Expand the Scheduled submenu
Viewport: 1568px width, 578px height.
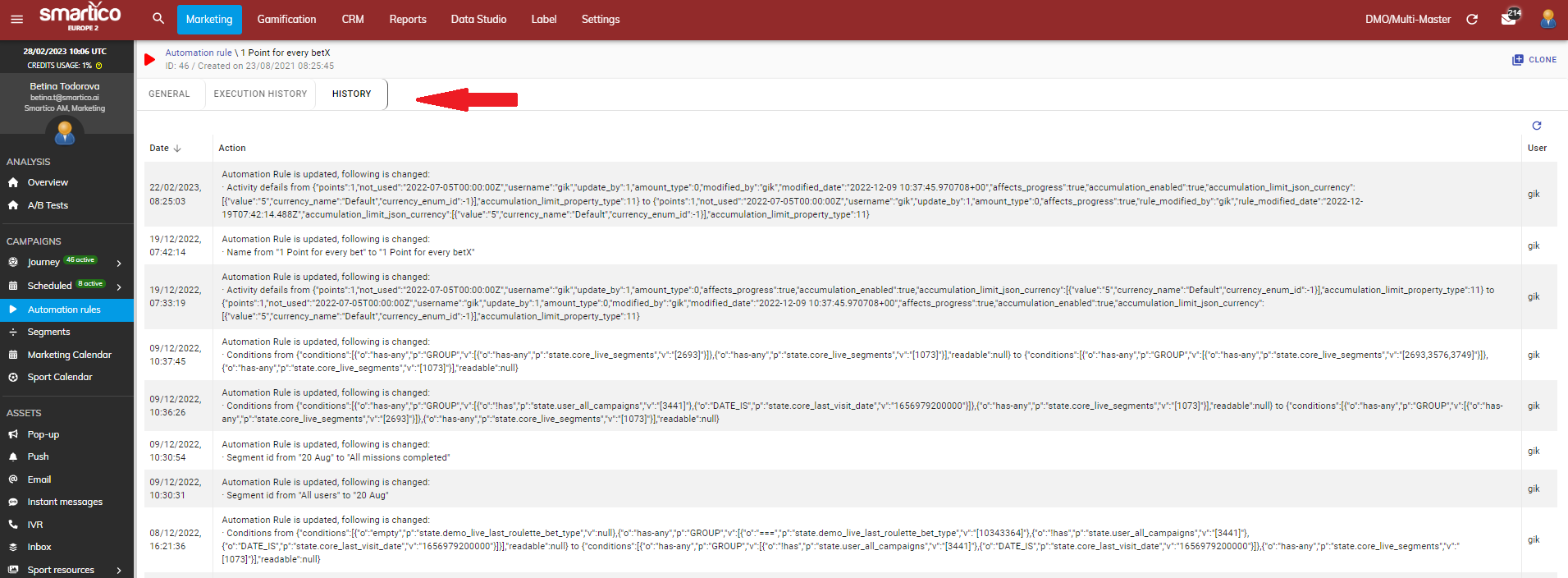coord(119,287)
